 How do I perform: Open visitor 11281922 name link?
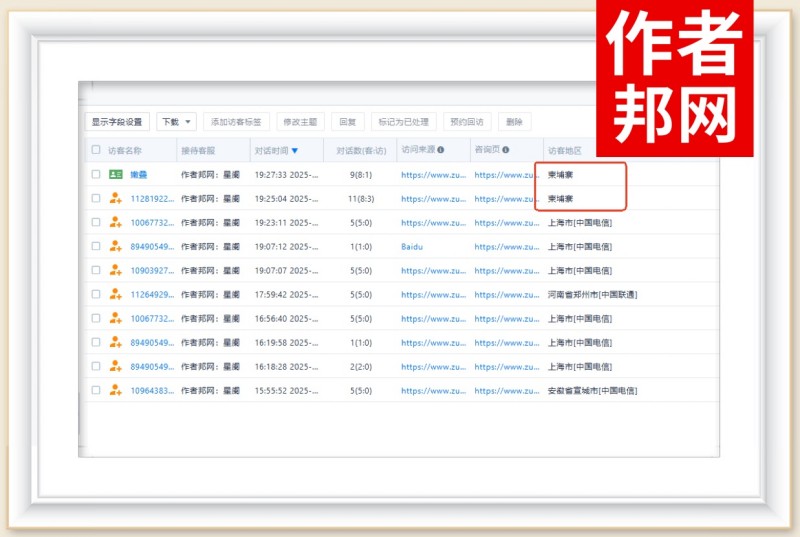152,198
